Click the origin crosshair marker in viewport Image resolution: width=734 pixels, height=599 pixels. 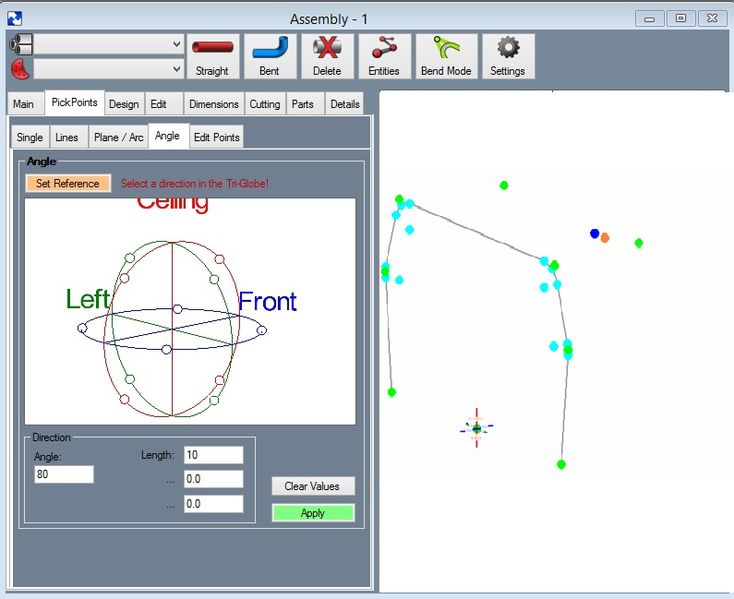[477, 428]
